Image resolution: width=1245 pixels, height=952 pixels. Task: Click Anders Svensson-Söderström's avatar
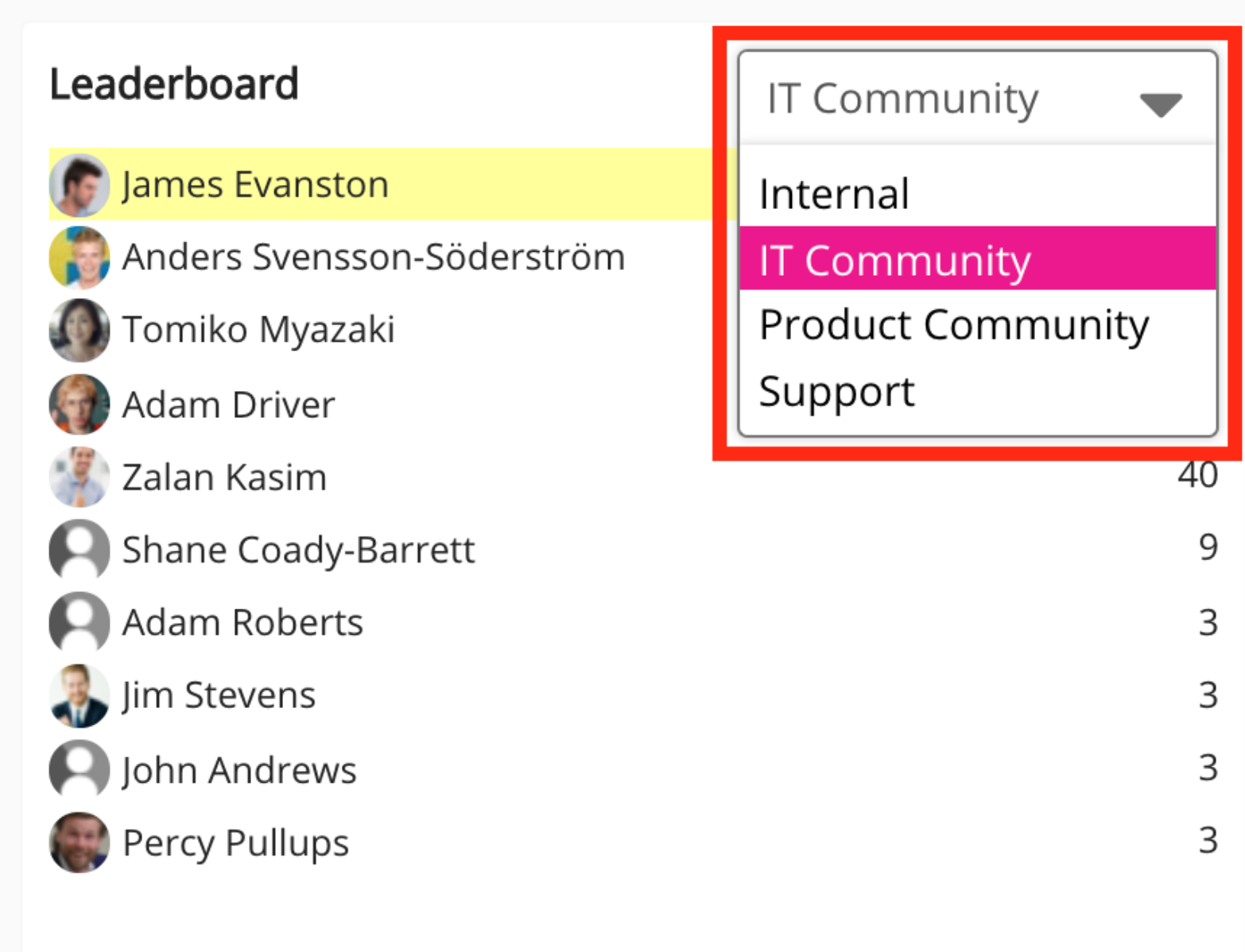(79, 257)
